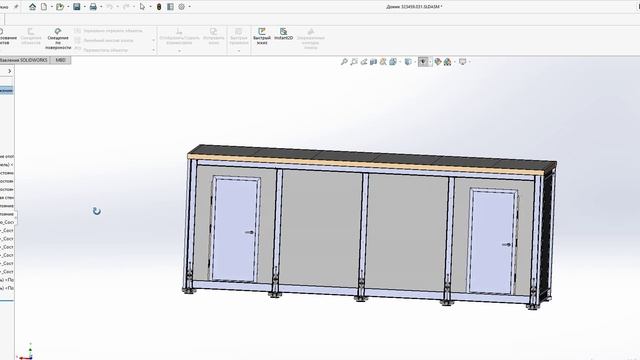Click the Undo arrow icon
The image size is (640, 360).
coord(109,7)
